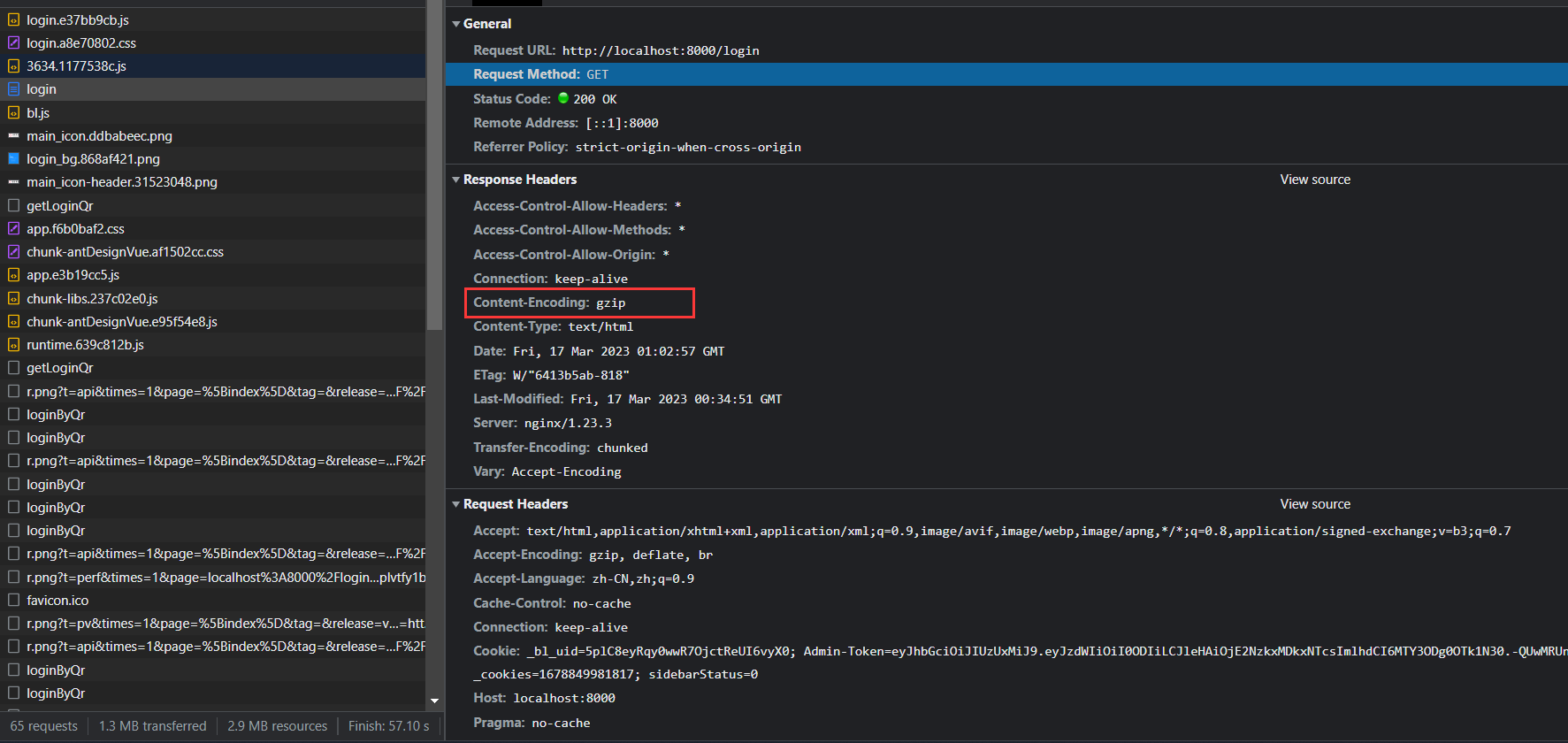Click the Host localhost:8000 header
This screenshot has width=1568, height=743.
544,698
